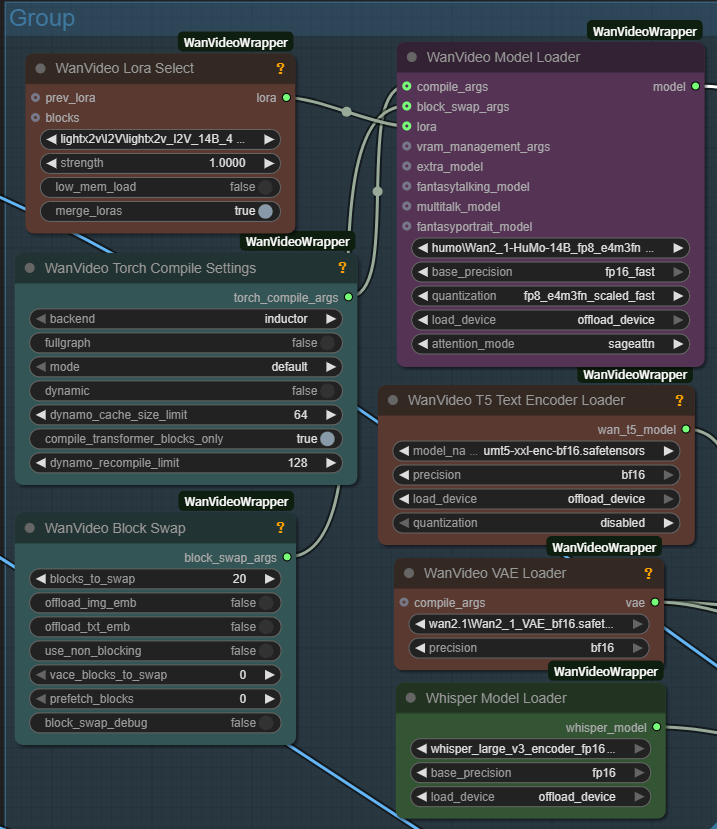The height and width of the screenshot is (829, 717).
Task: Click the fantasytalking_model input socket
Action: point(407,186)
